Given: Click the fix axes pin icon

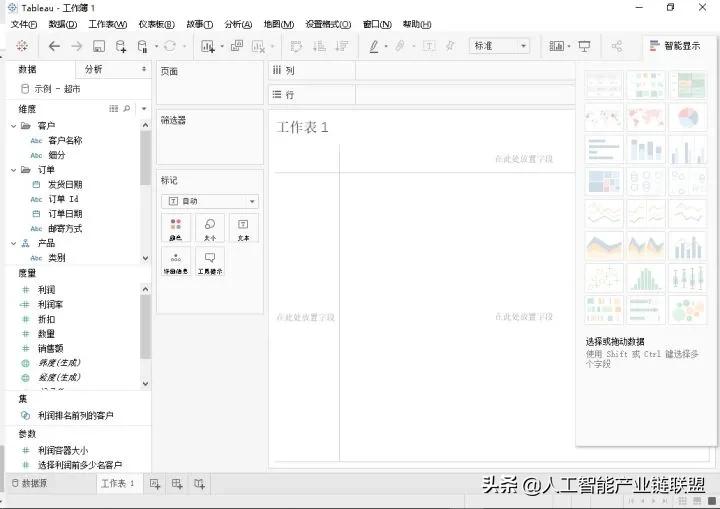Looking at the screenshot, I should point(451,46).
